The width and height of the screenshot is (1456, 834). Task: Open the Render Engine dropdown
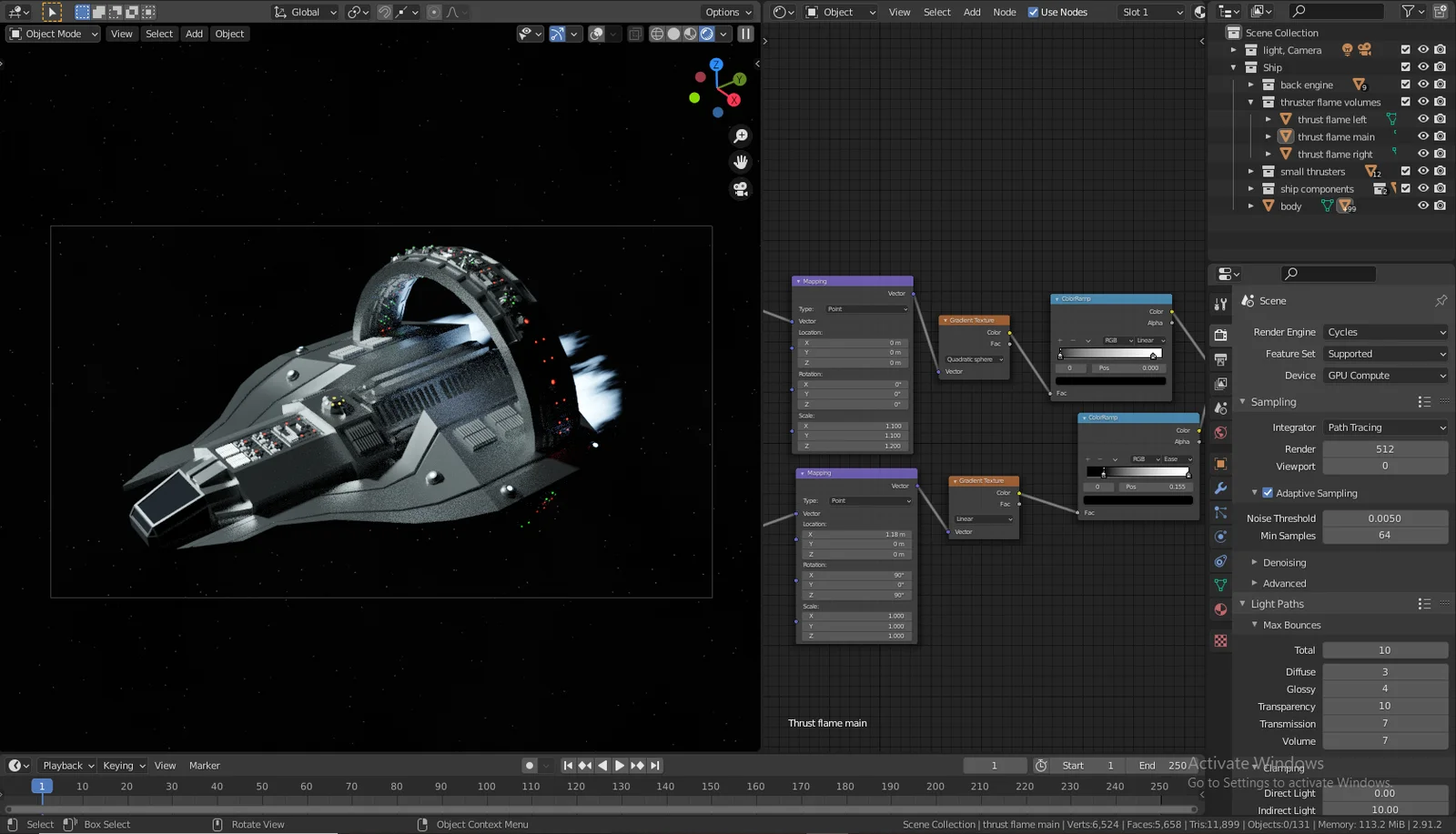point(1385,332)
